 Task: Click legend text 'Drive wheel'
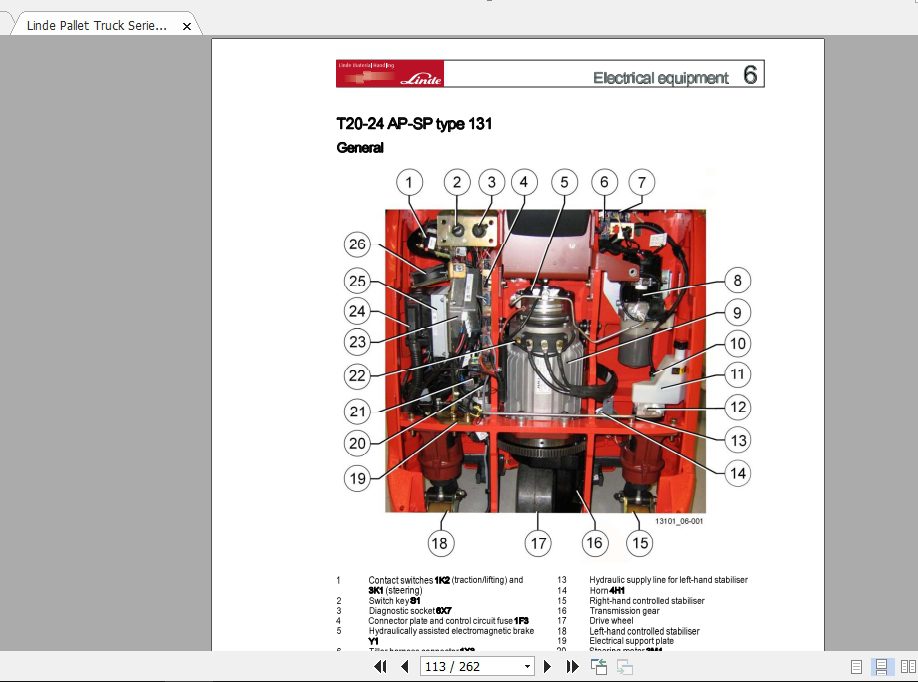pos(611,621)
